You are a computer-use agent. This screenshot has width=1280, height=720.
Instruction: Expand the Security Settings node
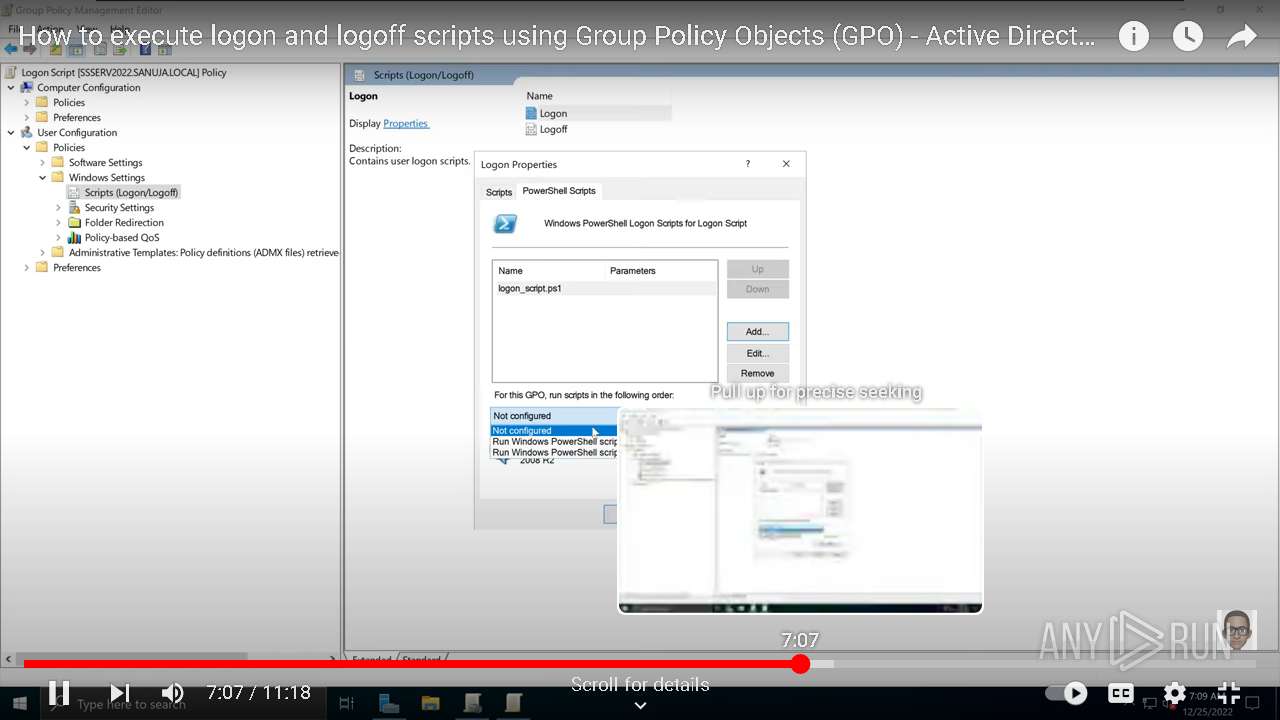[x=59, y=207]
